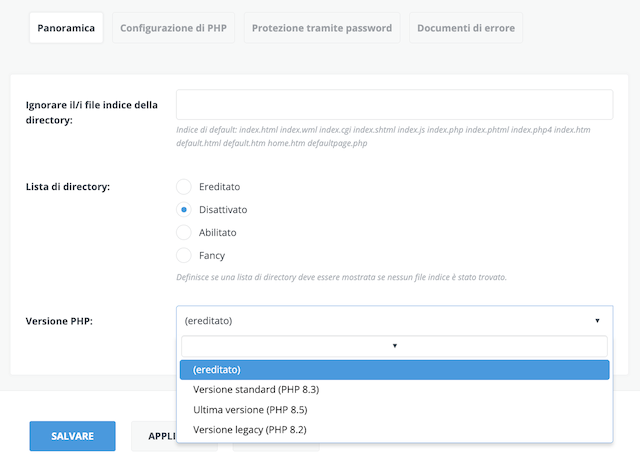Choose the Fancy directory listing option

[184, 255]
